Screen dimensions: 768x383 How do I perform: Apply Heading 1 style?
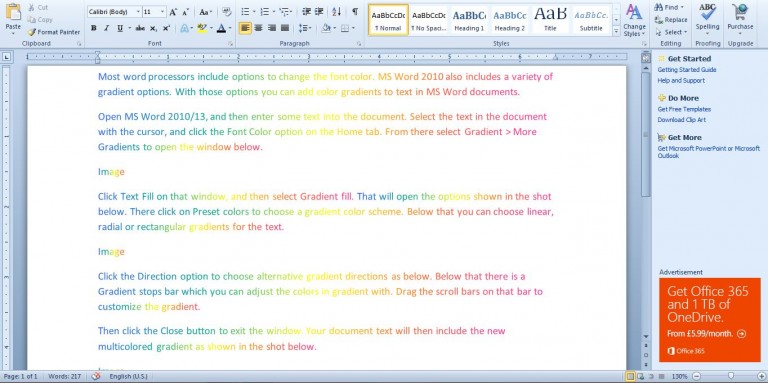(469, 20)
